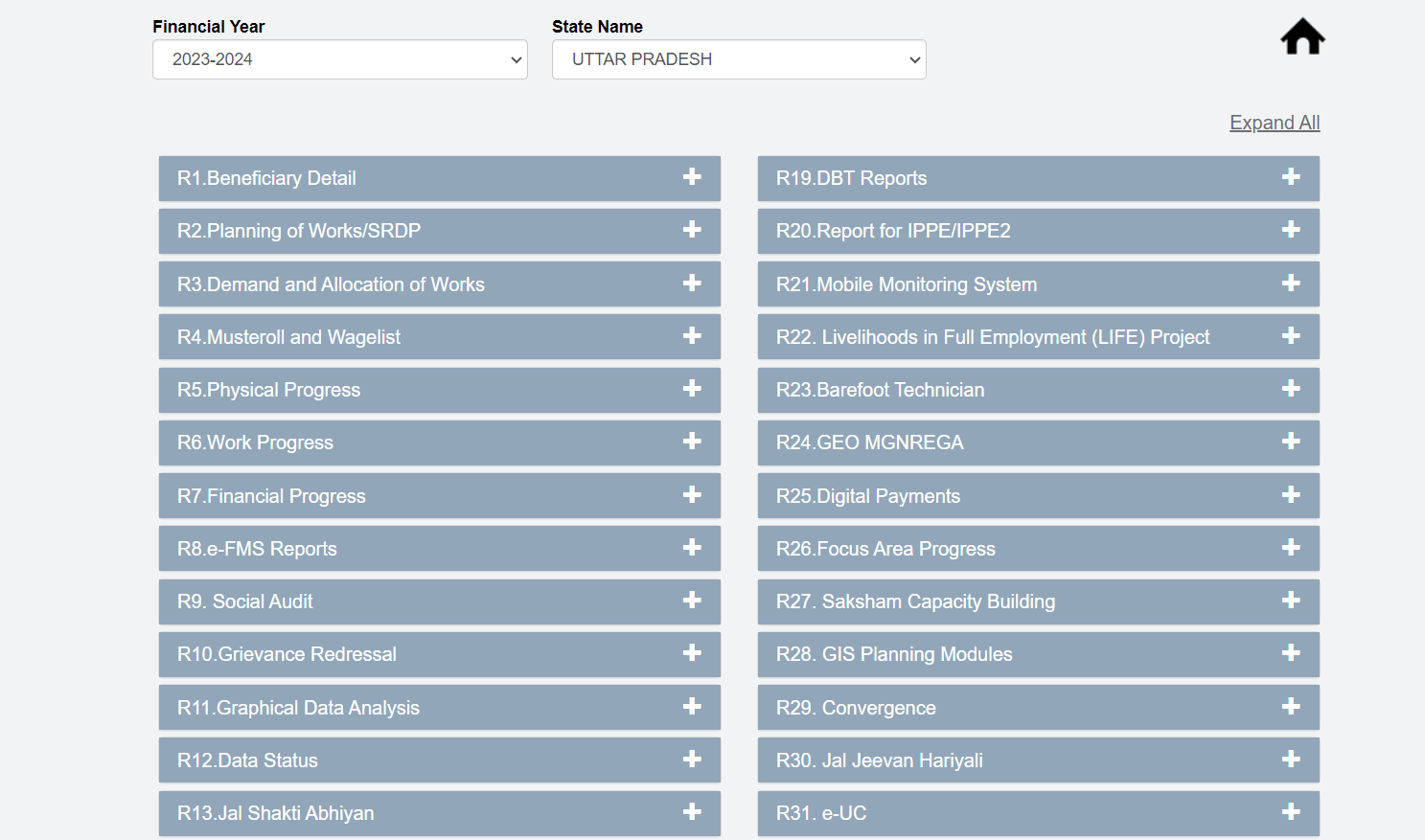Click plus icon on R12.Data Status
The width and height of the screenshot is (1425, 840).
coord(692,760)
